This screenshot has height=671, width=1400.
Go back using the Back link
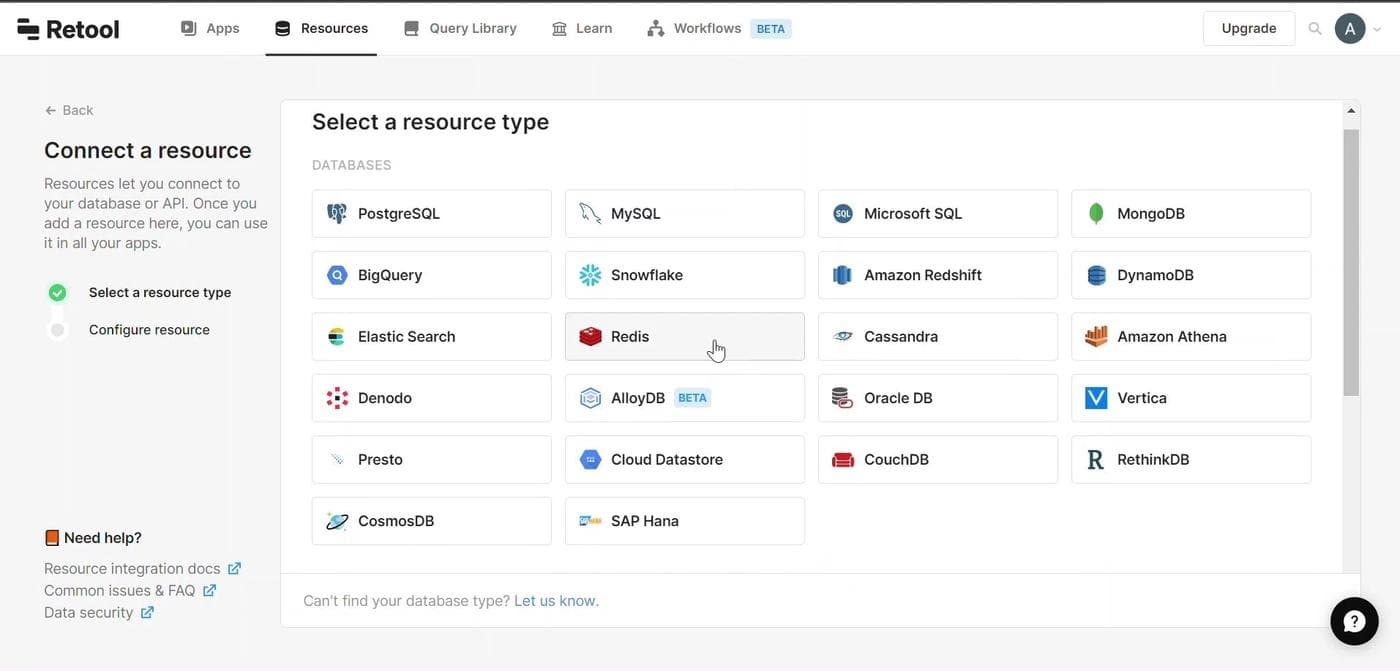[x=69, y=110]
